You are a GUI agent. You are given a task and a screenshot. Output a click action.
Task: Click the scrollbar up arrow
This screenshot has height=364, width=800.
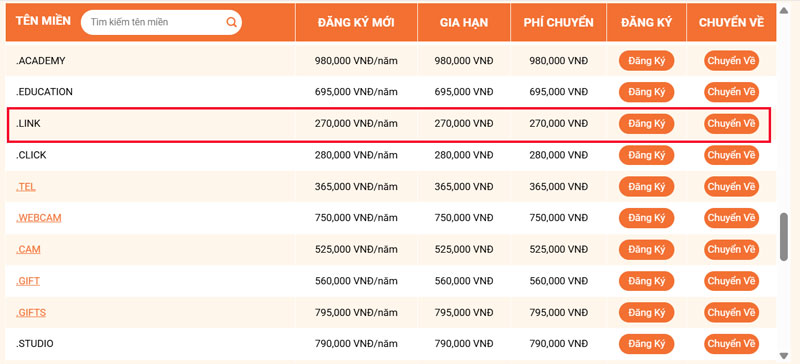tap(784, 9)
